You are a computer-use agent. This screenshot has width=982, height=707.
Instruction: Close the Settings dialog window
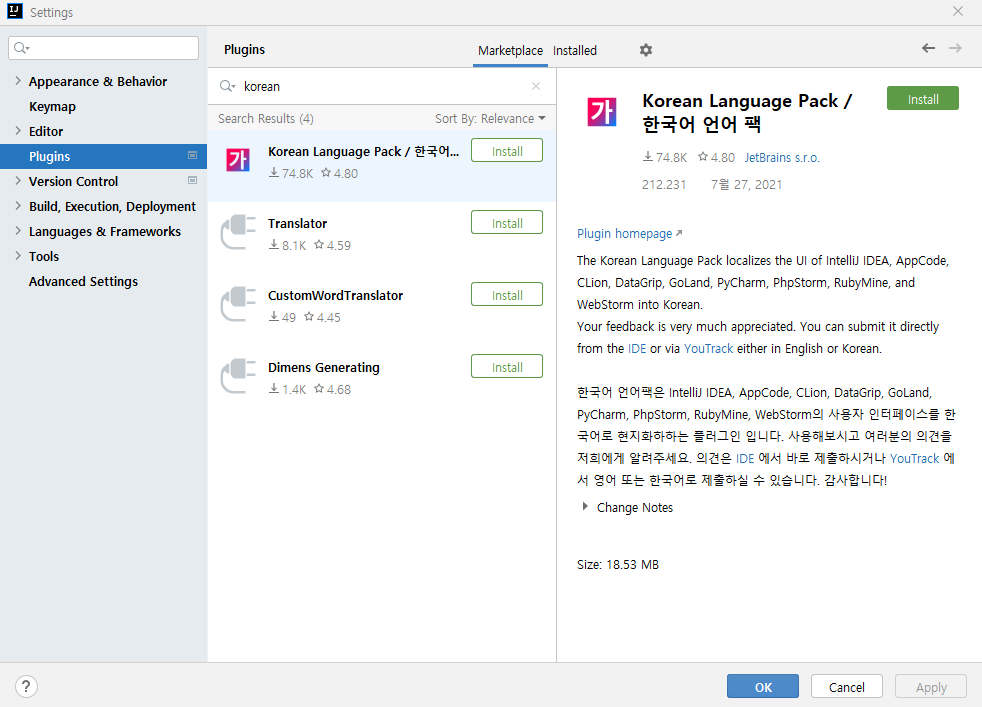[x=958, y=11]
